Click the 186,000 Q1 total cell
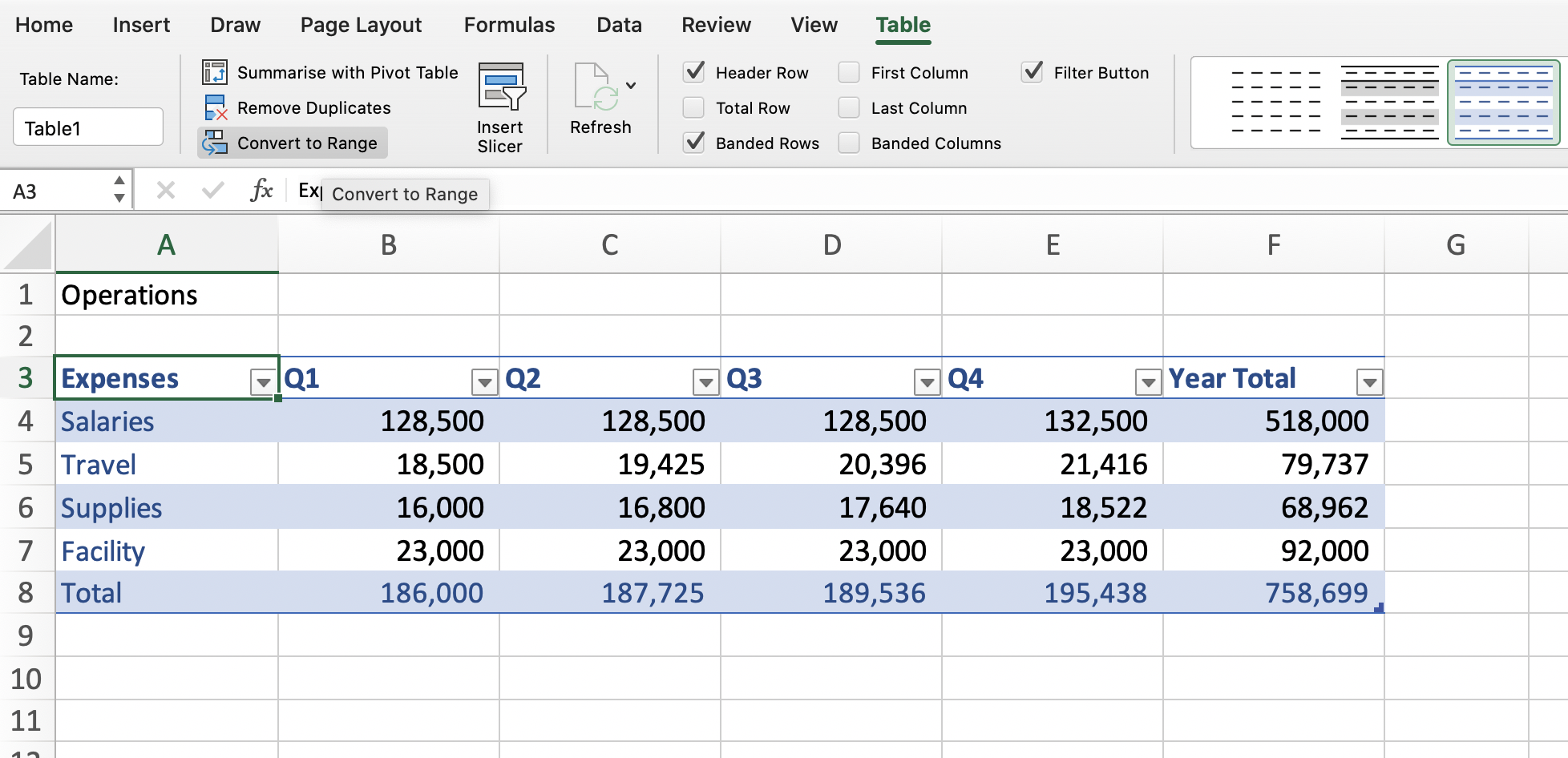This screenshot has height=758, width=1568. click(x=389, y=593)
